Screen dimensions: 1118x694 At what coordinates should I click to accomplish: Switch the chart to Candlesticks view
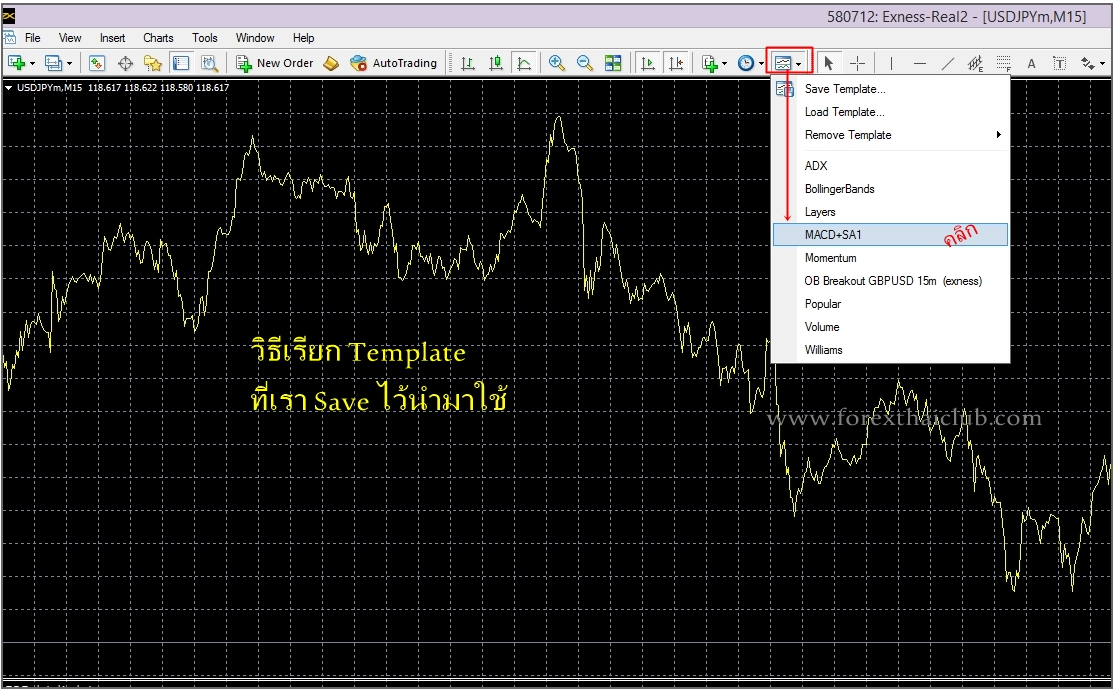pos(496,63)
